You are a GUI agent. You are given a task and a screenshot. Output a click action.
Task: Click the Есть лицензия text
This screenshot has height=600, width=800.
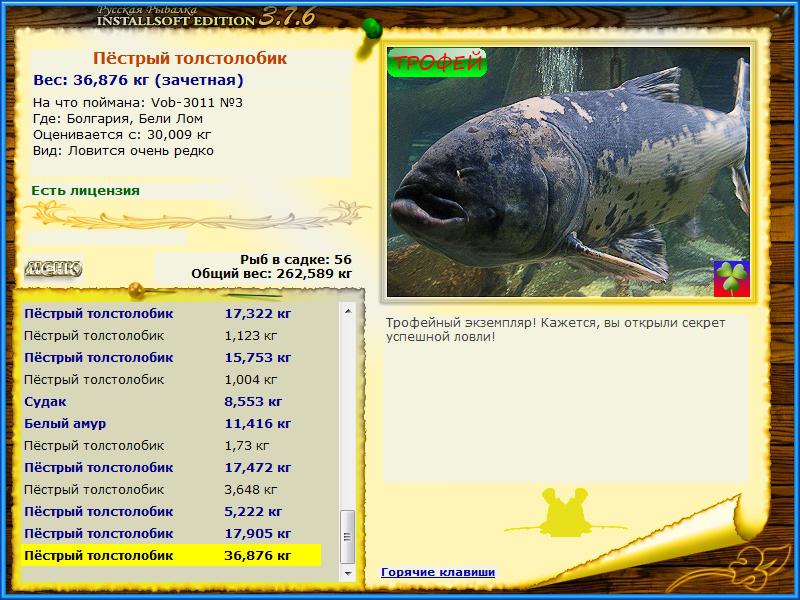[85, 191]
